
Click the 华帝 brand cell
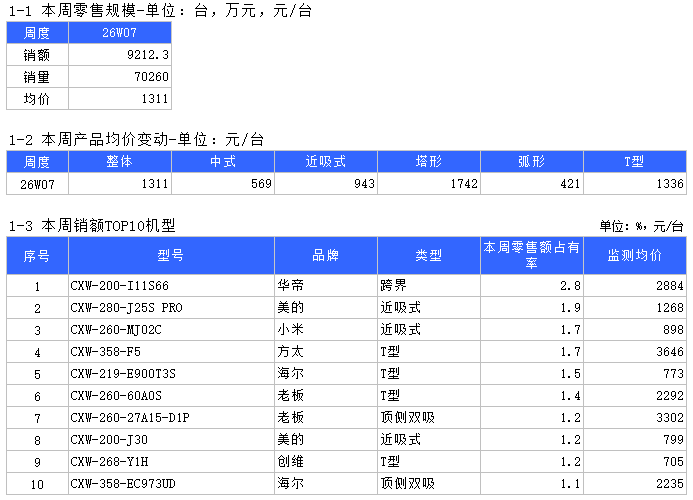pyautogui.click(x=325, y=286)
